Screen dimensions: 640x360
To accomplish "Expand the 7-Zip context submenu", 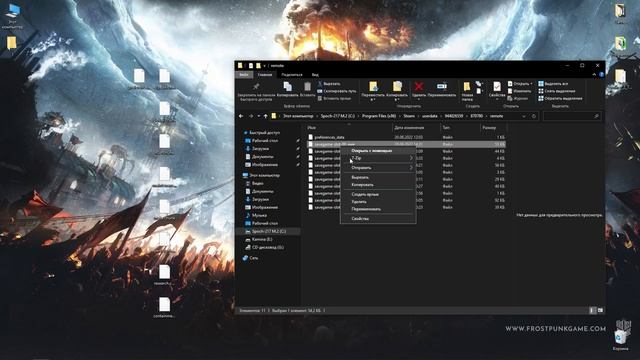I will [x=378, y=158].
